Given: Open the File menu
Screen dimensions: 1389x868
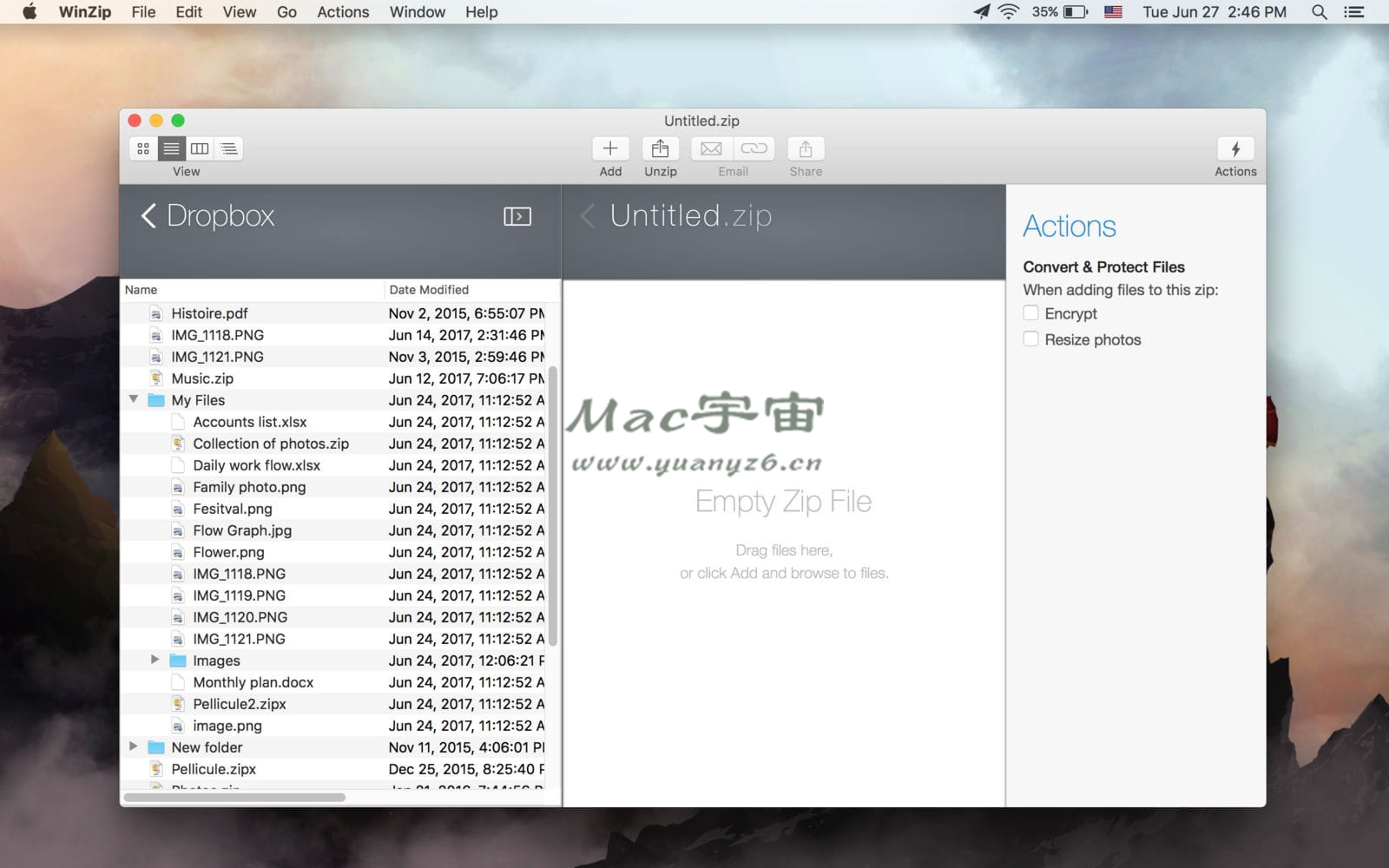Looking at the screenshot, I should coord(143,12).
